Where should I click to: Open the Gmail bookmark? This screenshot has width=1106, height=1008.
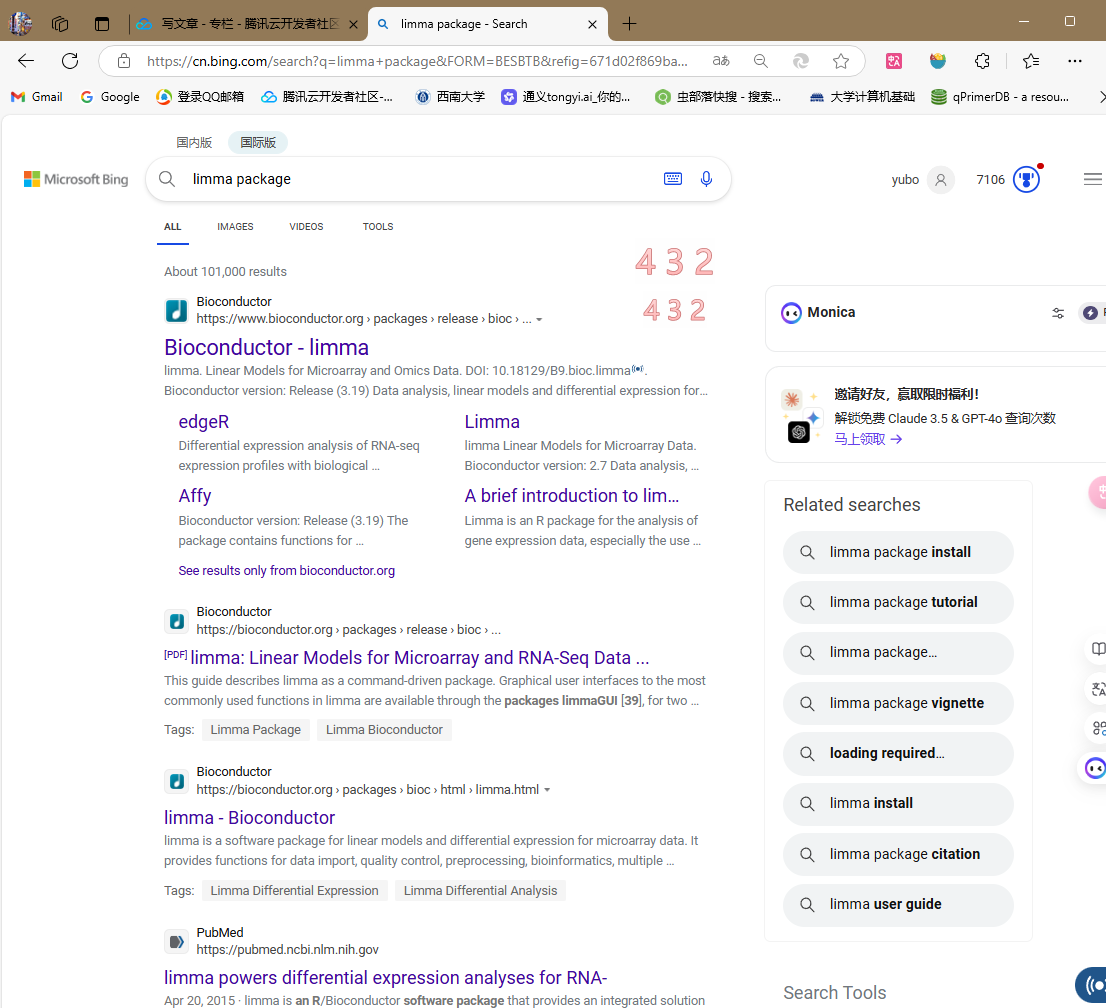pyautogui.click(x=37, y=97)
